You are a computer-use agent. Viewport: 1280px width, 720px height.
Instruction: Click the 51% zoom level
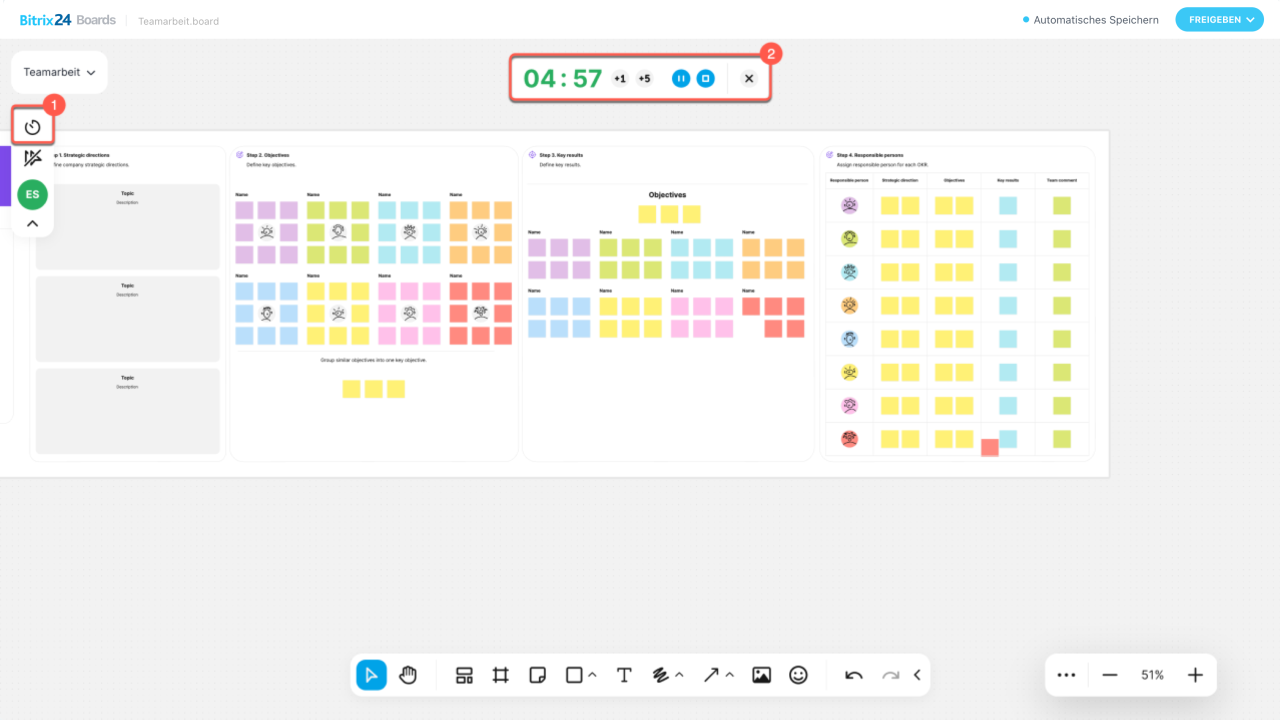1152,675
